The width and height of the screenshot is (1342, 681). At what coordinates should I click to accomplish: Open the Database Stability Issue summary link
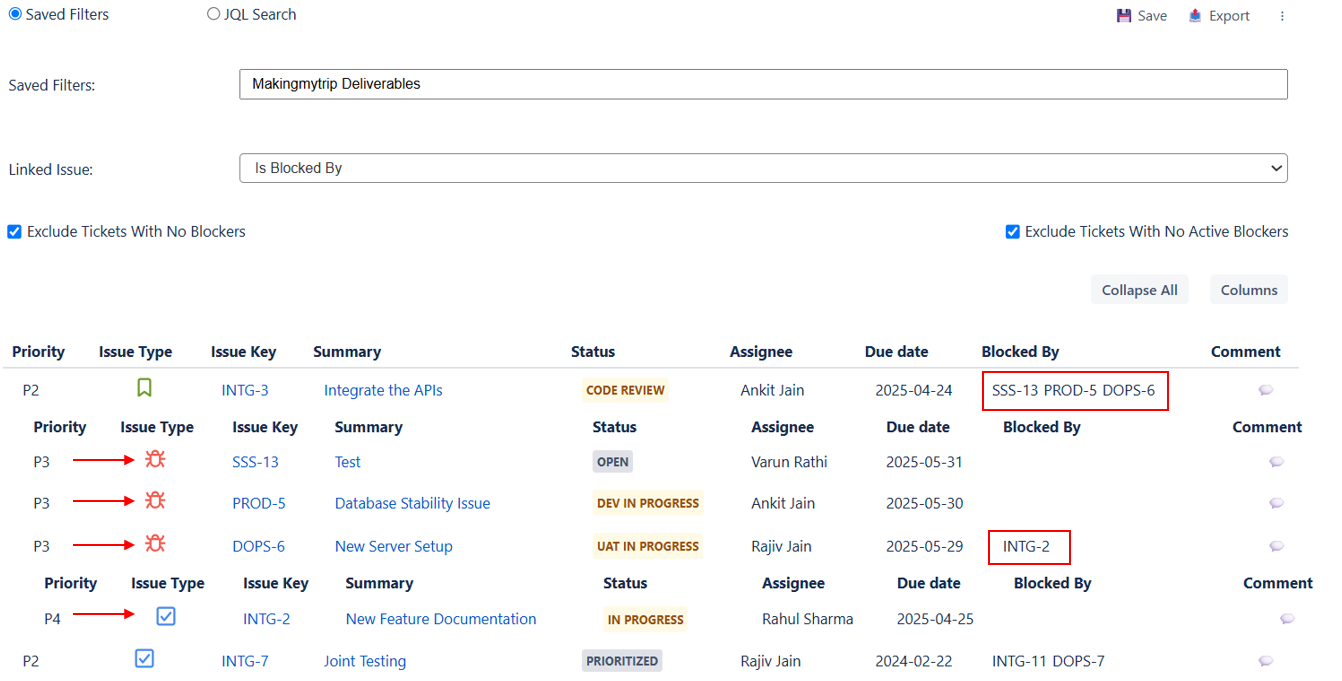tap(412, 503)
